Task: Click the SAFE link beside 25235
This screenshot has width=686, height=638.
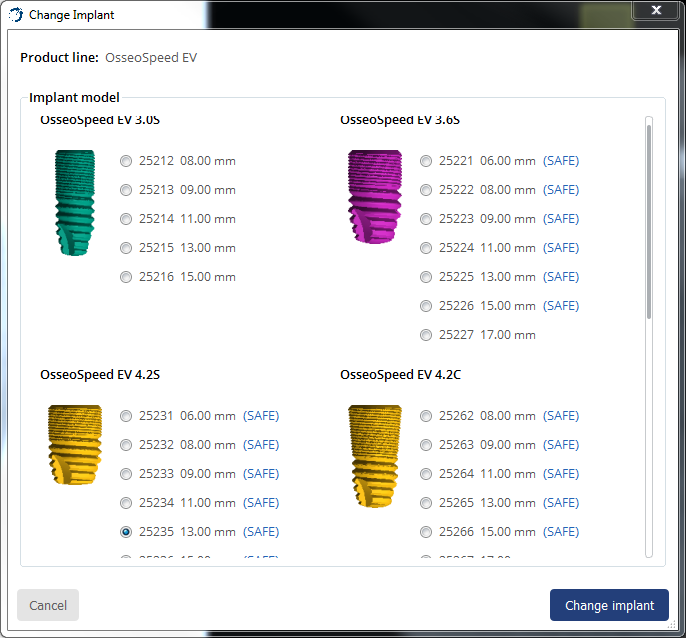Action: [x=261, y=532]
